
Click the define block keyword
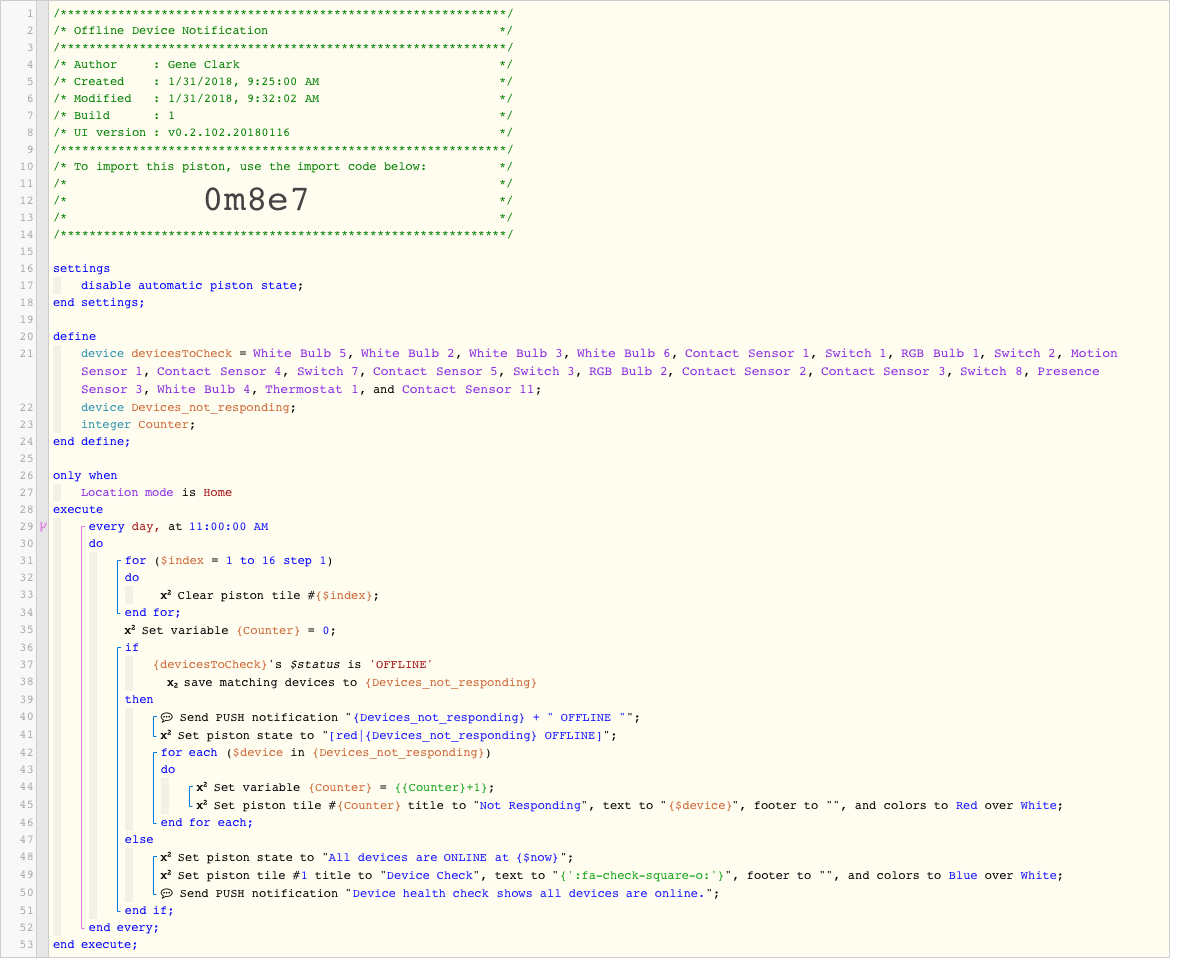click(74, 339)
